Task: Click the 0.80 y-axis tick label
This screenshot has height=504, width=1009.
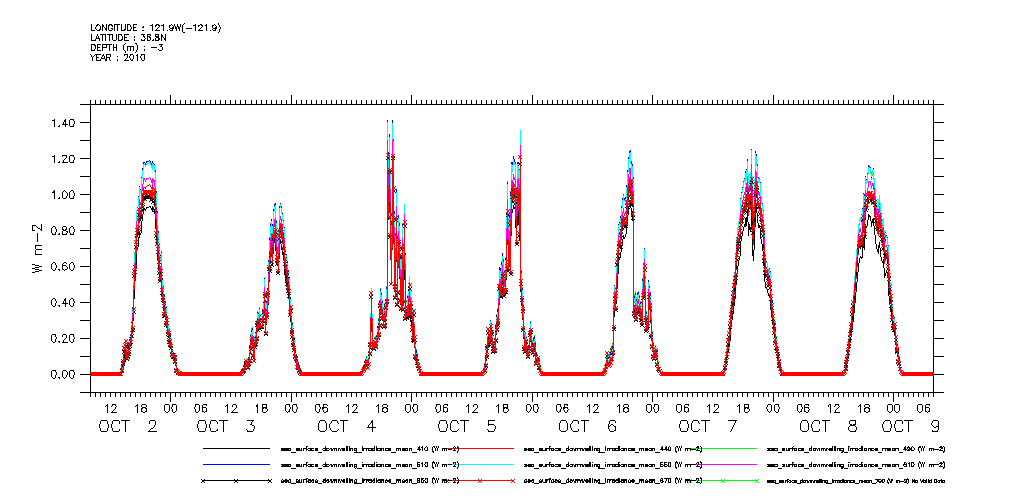Action: pos(63,231)
